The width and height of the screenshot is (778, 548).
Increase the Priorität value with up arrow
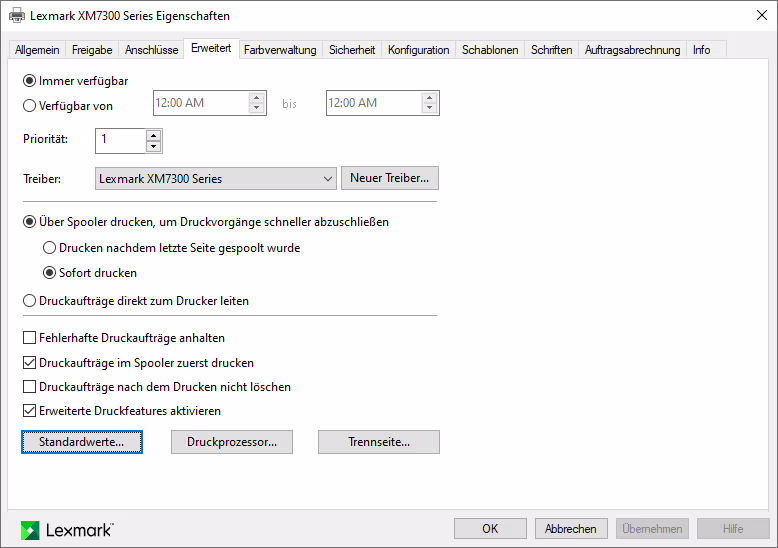154,135
